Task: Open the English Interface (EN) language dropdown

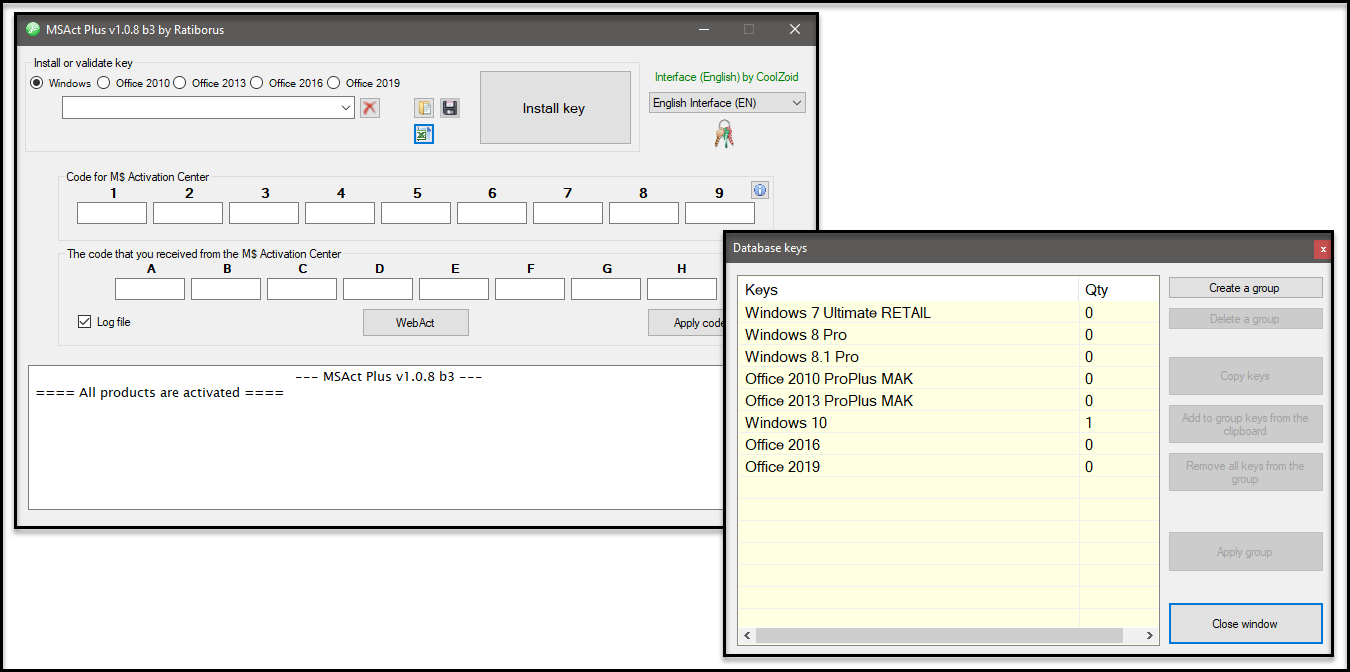Action: point(727,103)
